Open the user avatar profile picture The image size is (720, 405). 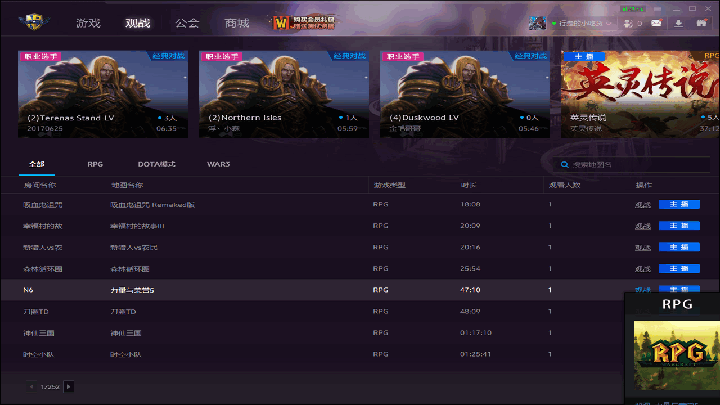pyautogui.click(x=537, y=23)
